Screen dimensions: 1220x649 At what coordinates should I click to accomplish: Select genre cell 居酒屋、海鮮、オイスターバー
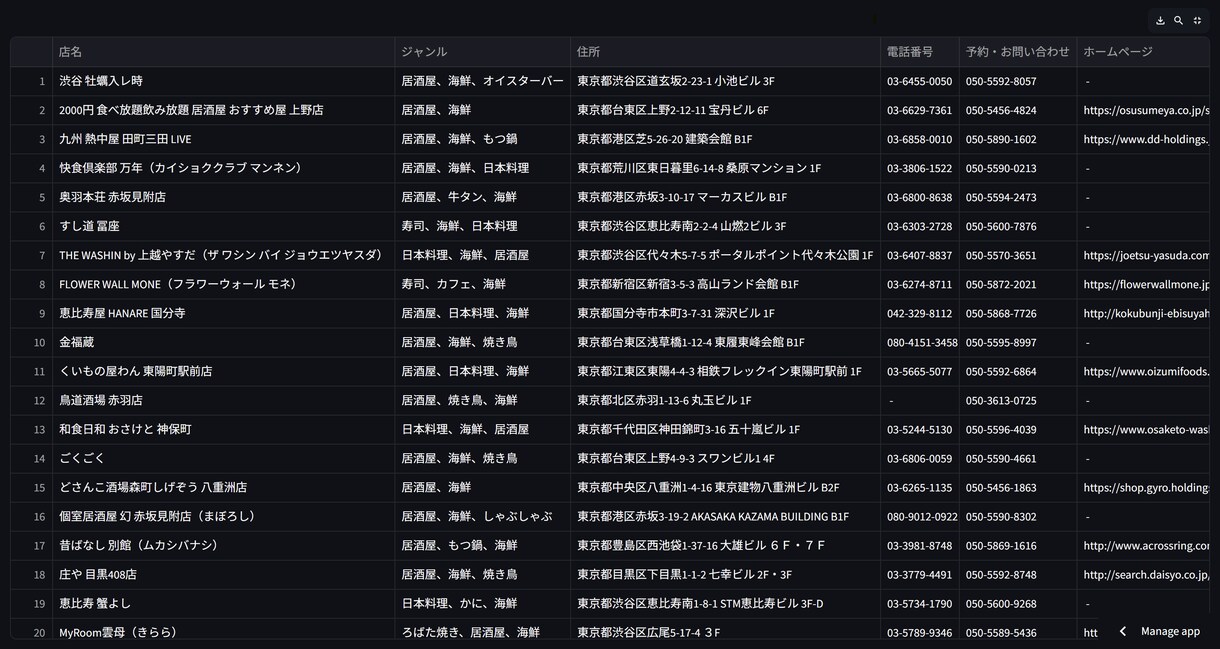(483, 81)
